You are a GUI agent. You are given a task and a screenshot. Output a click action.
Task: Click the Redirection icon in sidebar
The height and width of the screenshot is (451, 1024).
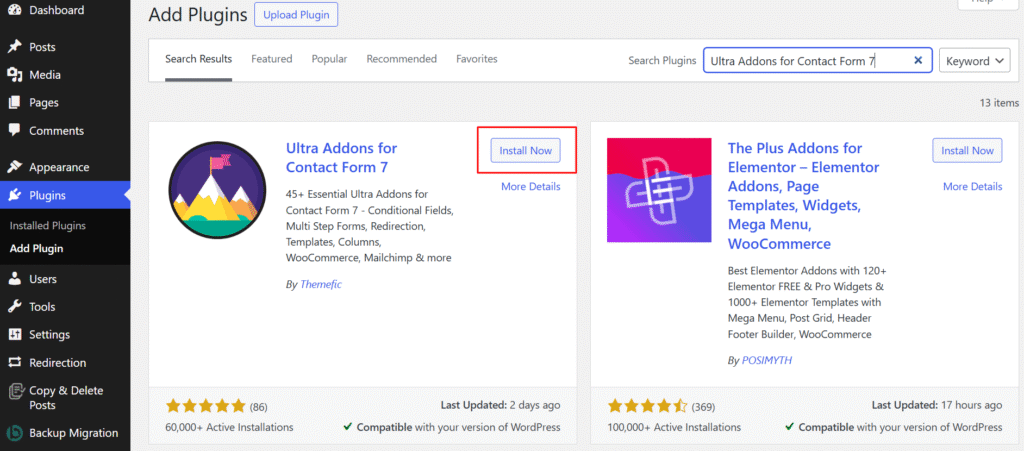pos(14,363)
